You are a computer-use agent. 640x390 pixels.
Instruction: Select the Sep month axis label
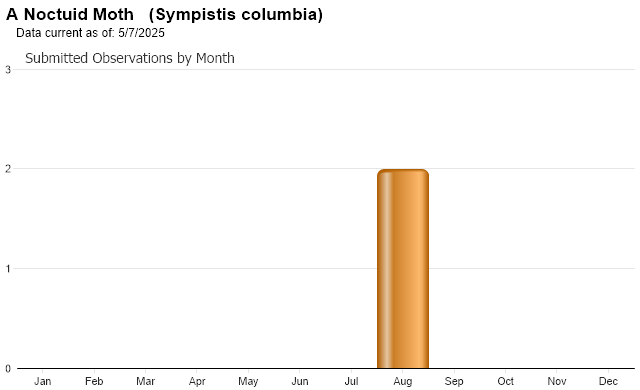pyautogui.click(x=454, y=381)
